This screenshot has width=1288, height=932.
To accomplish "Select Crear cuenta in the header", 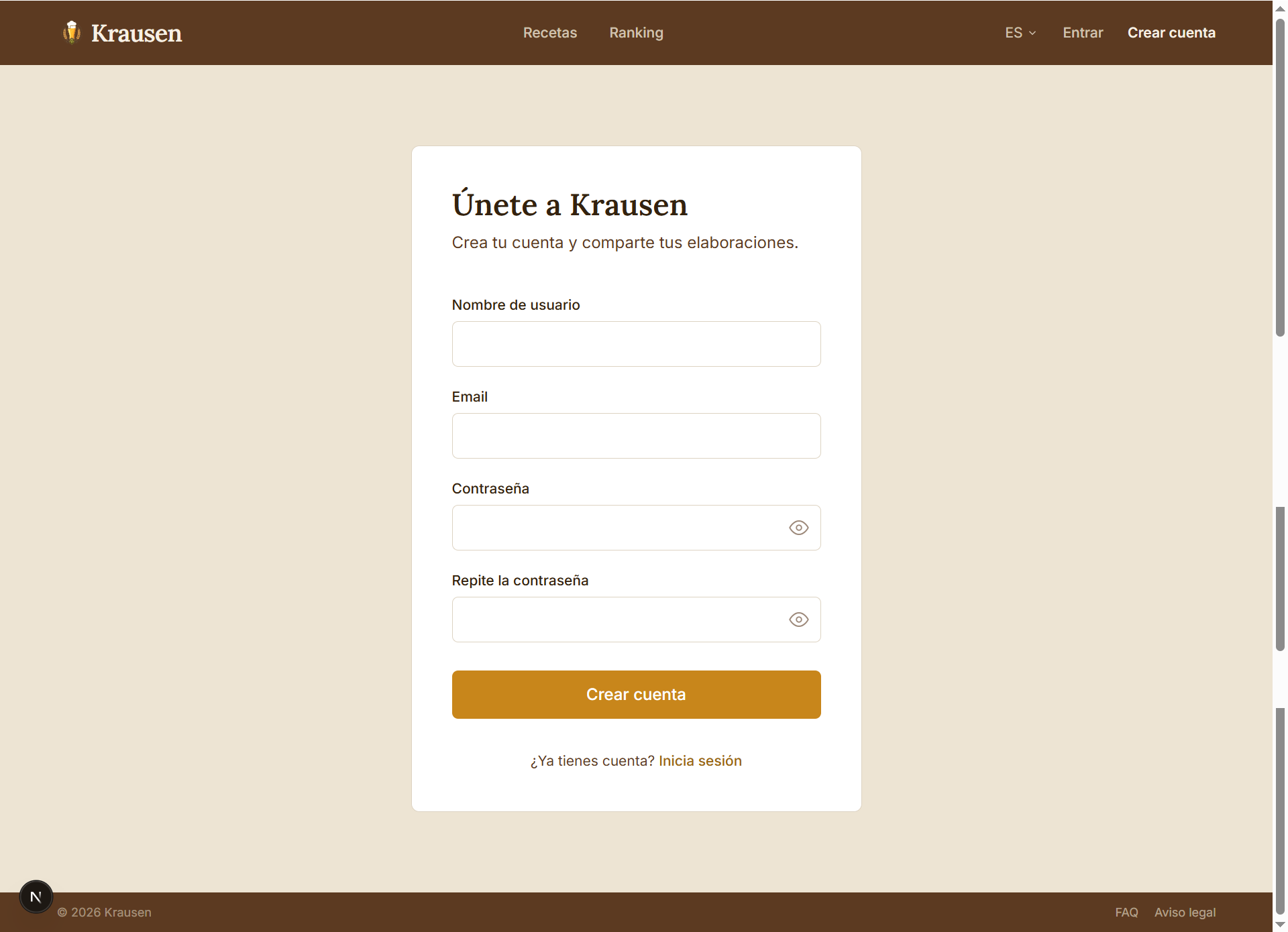I will click(1171, 33).
